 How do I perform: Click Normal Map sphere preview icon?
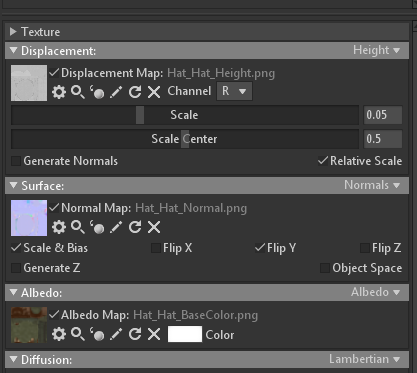(x=97, y=227)
